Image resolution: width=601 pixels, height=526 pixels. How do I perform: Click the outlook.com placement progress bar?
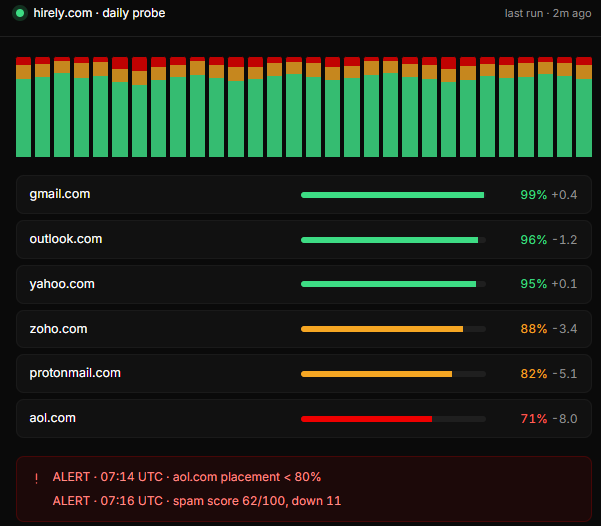click(393, 240)
